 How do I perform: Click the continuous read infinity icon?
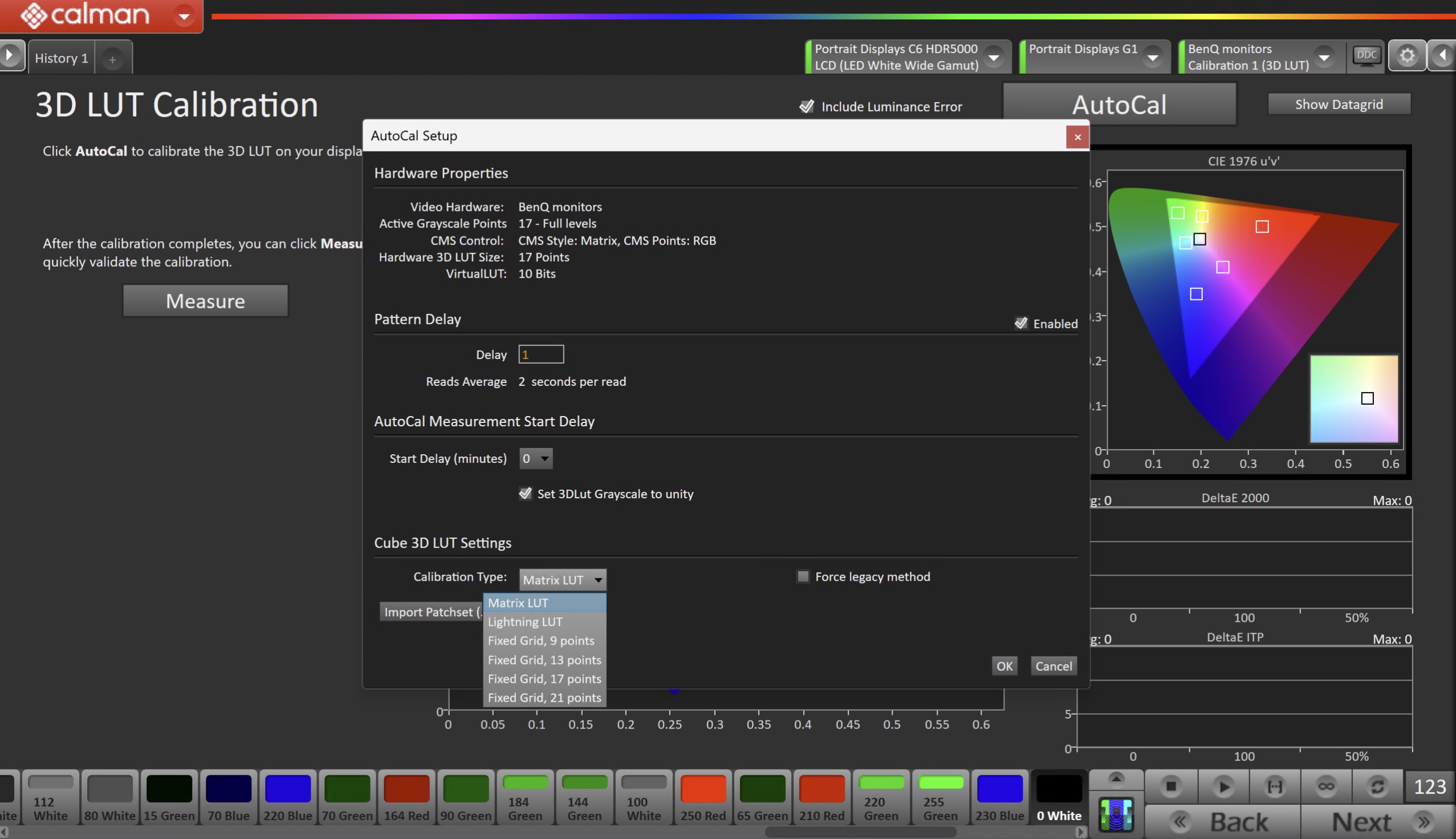pyautogui.click(x=1326, y=787)
